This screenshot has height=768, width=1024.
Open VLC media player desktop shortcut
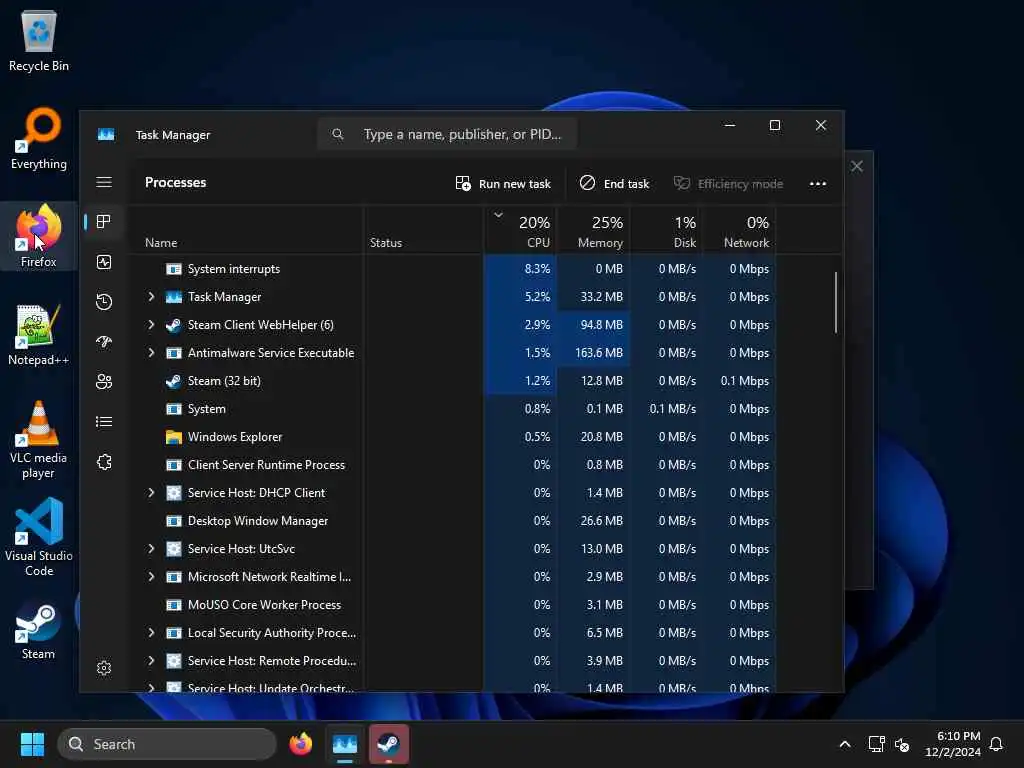(x=39, y=440)
